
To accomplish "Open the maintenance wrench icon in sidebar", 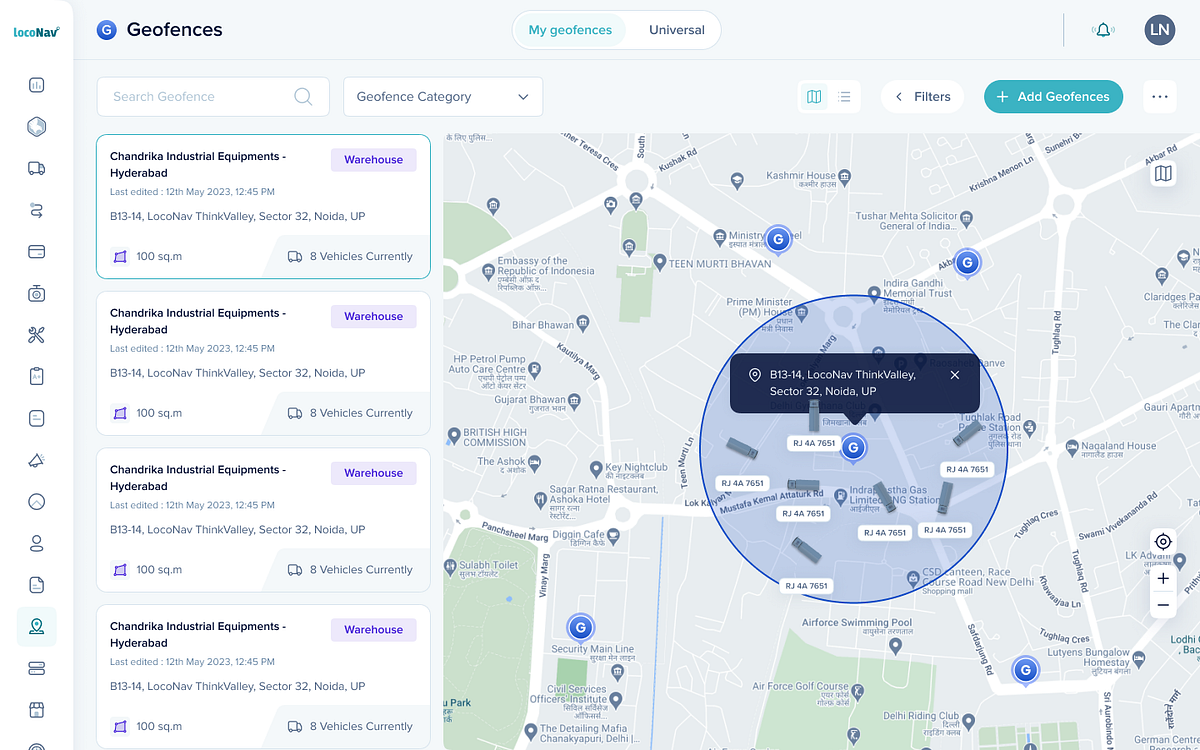I will tap(36, 334).
